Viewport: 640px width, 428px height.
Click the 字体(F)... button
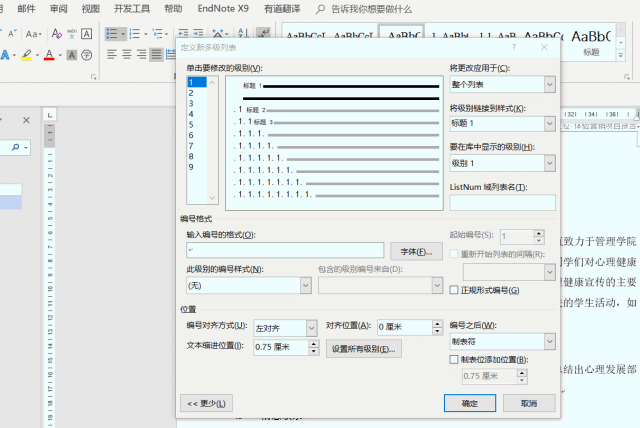[x=416, y=251]
